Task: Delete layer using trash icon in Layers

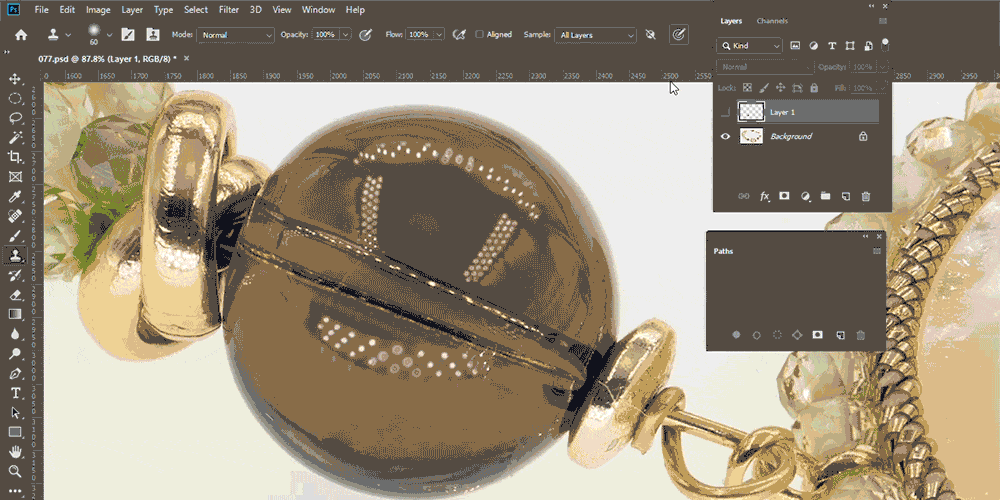Action: tap(865, 196)
